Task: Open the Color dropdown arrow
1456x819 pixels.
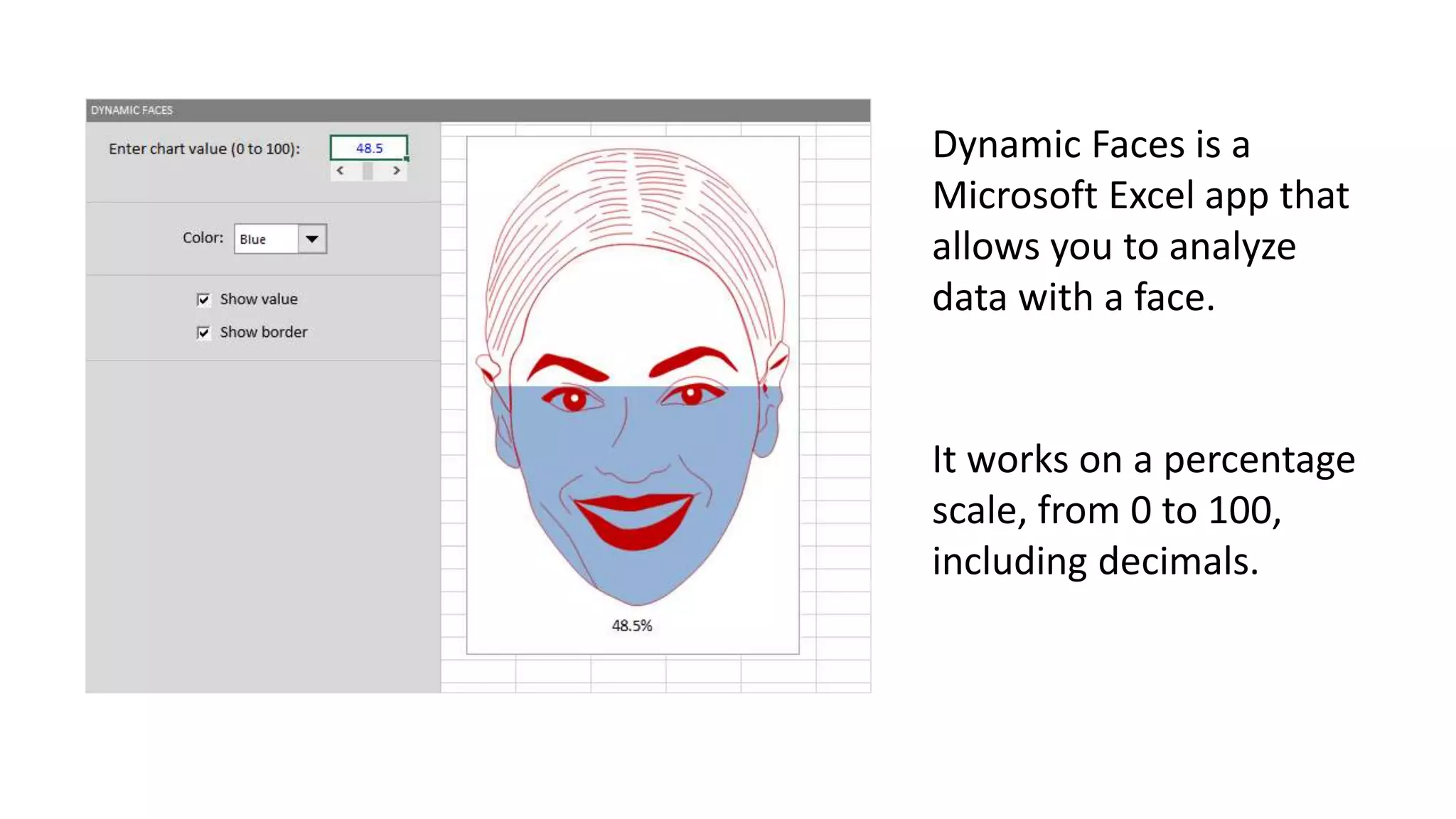Action: click(312, 239)
